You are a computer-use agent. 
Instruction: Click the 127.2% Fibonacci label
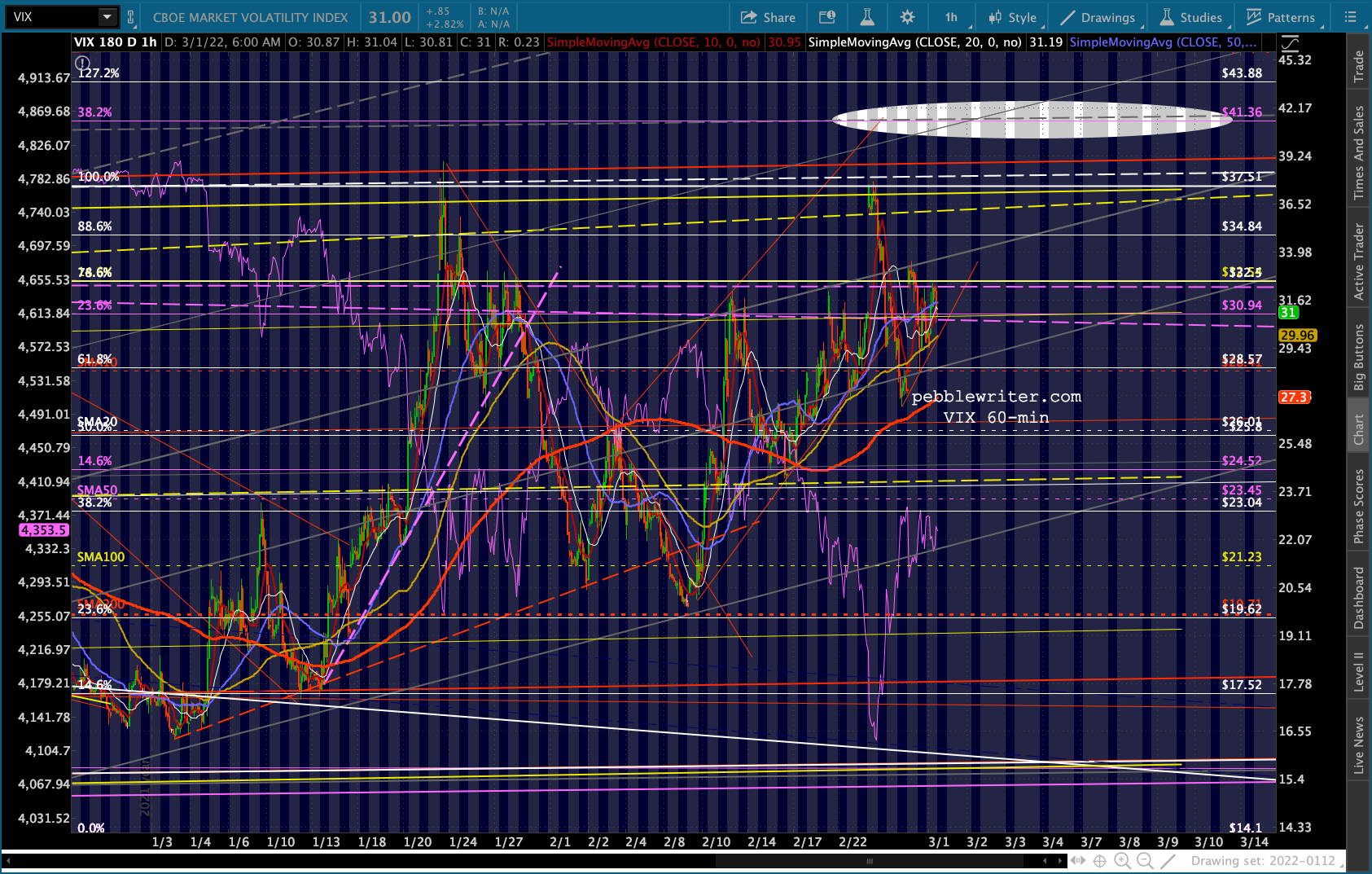coord(99,73)
